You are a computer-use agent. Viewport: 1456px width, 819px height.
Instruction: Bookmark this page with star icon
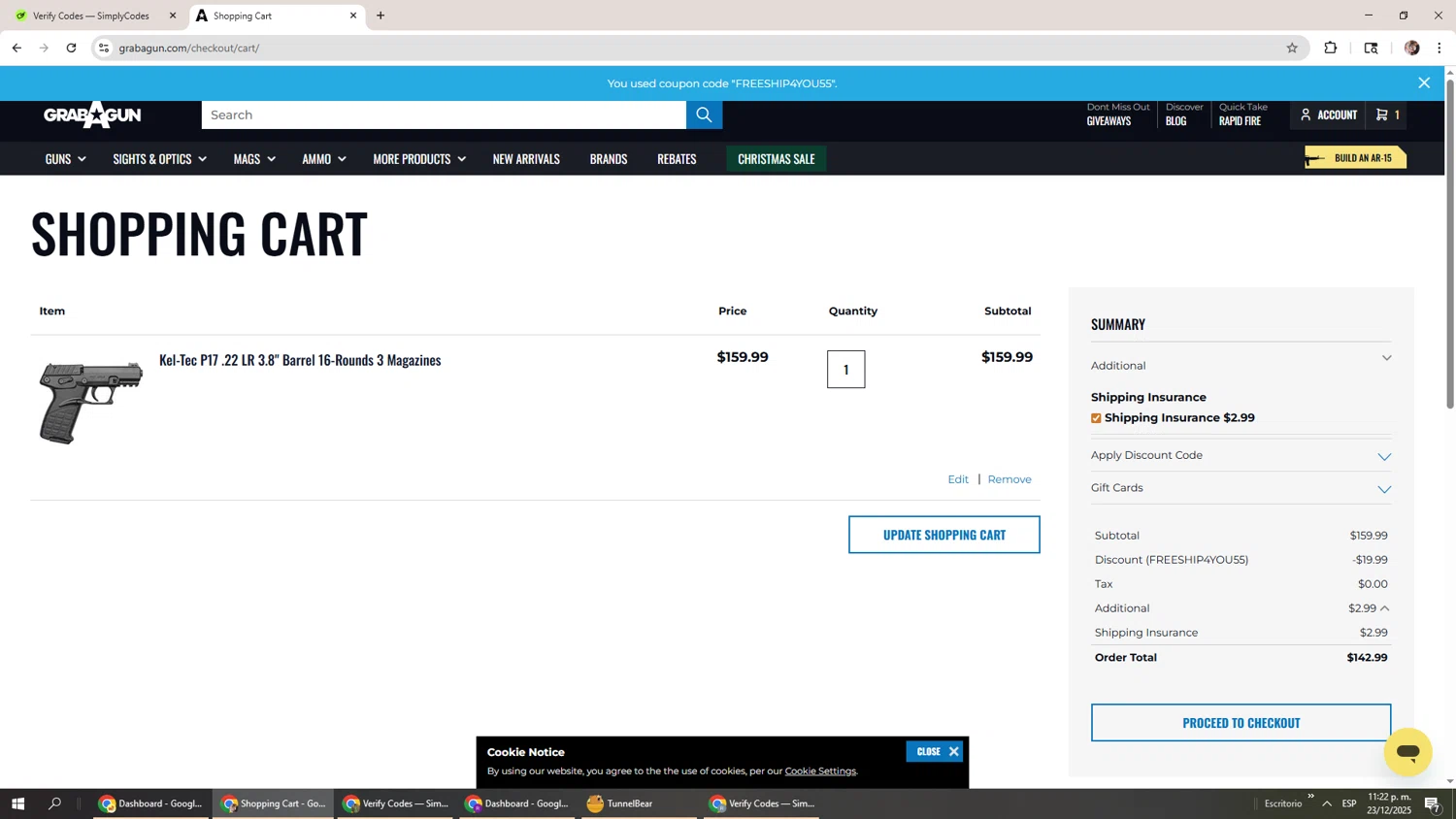pos(1292,48)
